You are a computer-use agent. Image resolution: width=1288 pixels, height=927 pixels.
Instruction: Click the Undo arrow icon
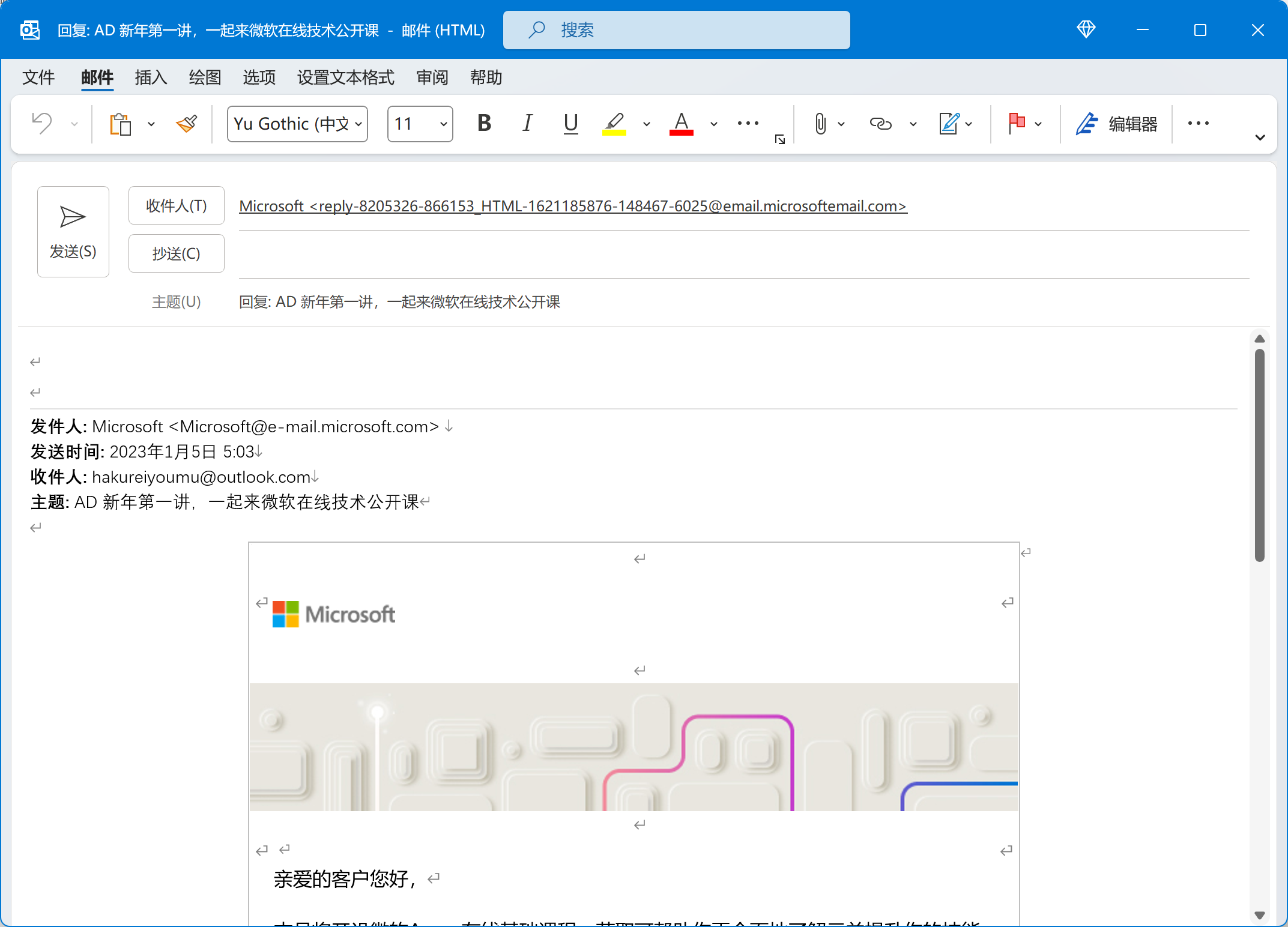[42, 124]
